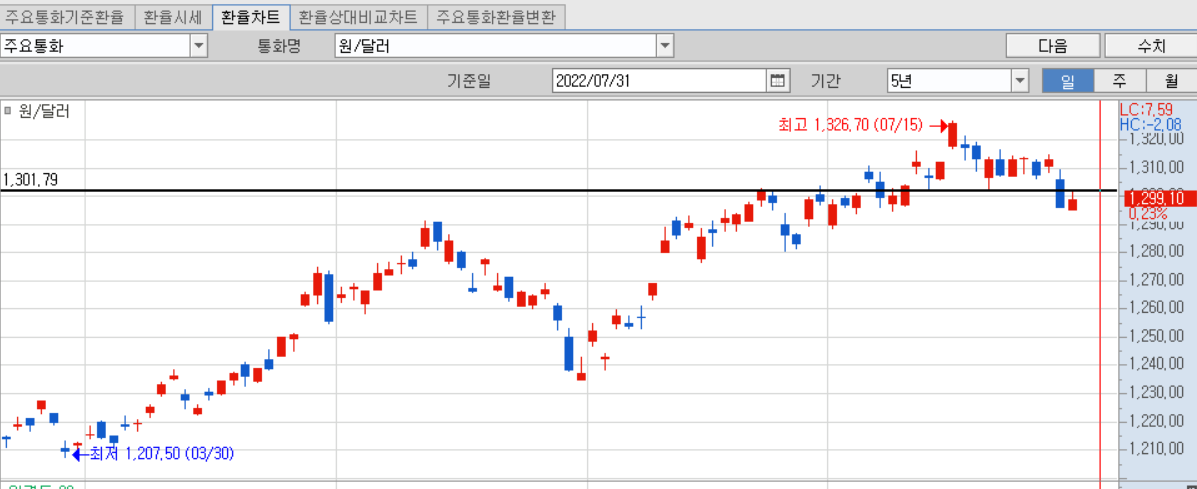Click the LC:7.59 indicator text

click(x=1146, y=111)
